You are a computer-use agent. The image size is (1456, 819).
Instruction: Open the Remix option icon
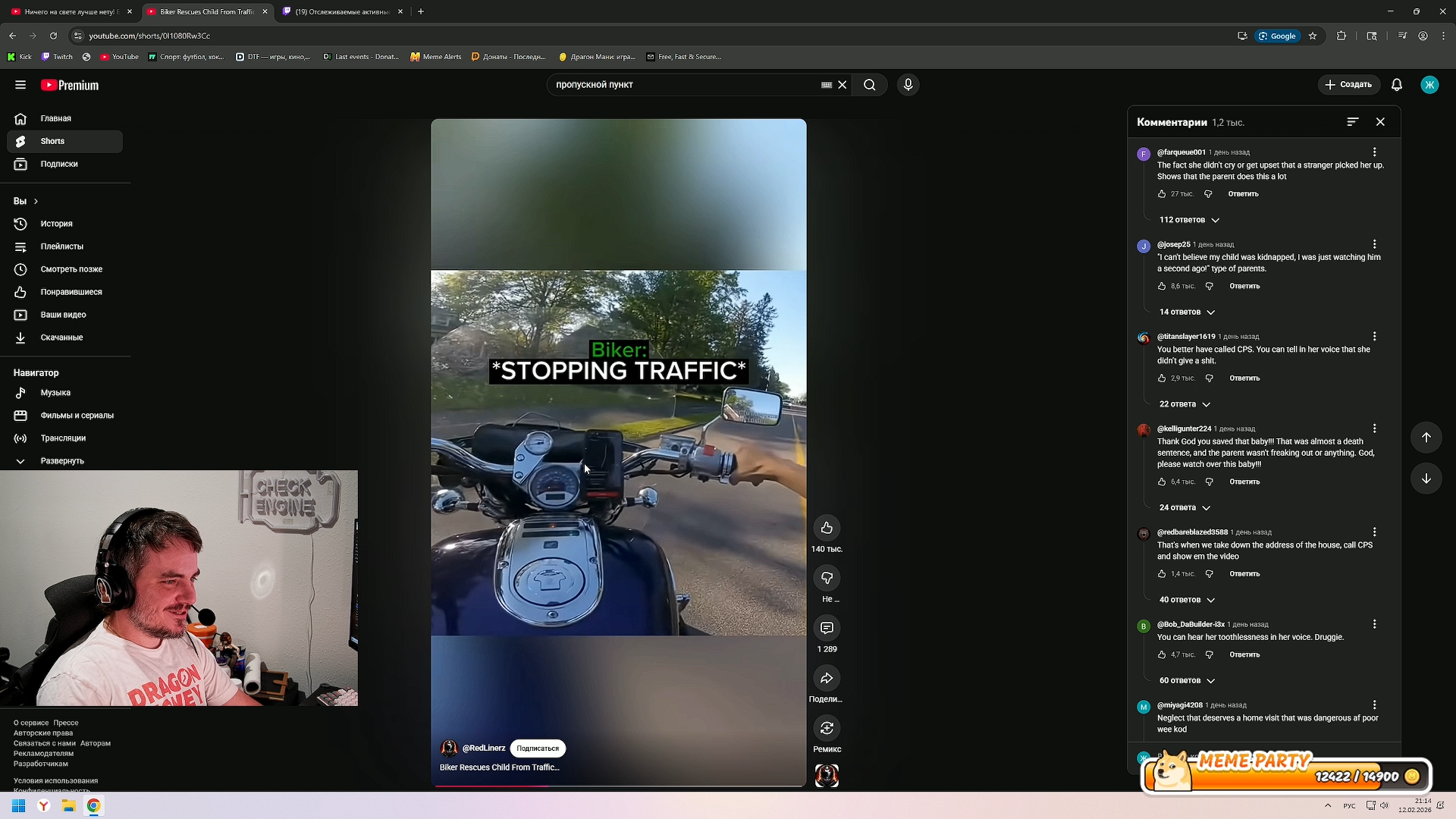827,728
